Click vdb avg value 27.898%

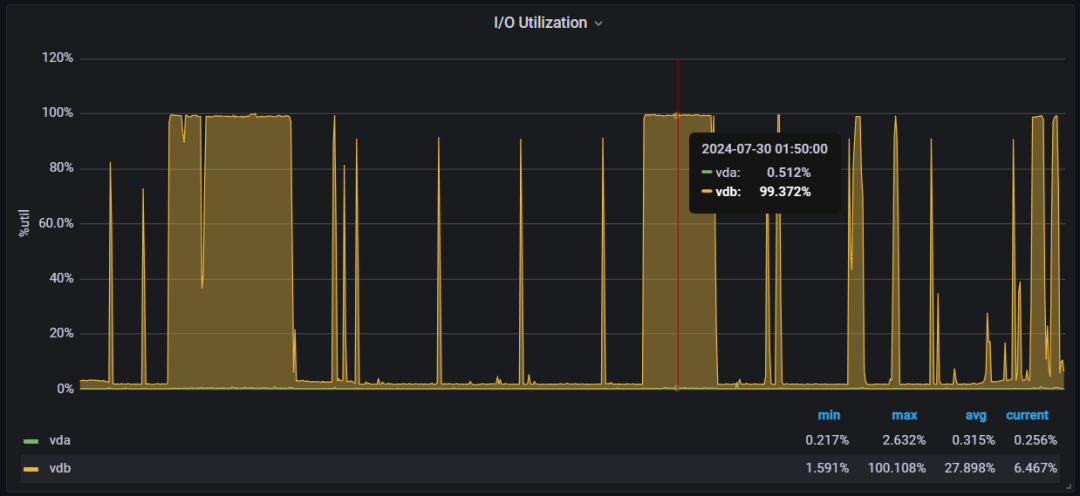969,468
